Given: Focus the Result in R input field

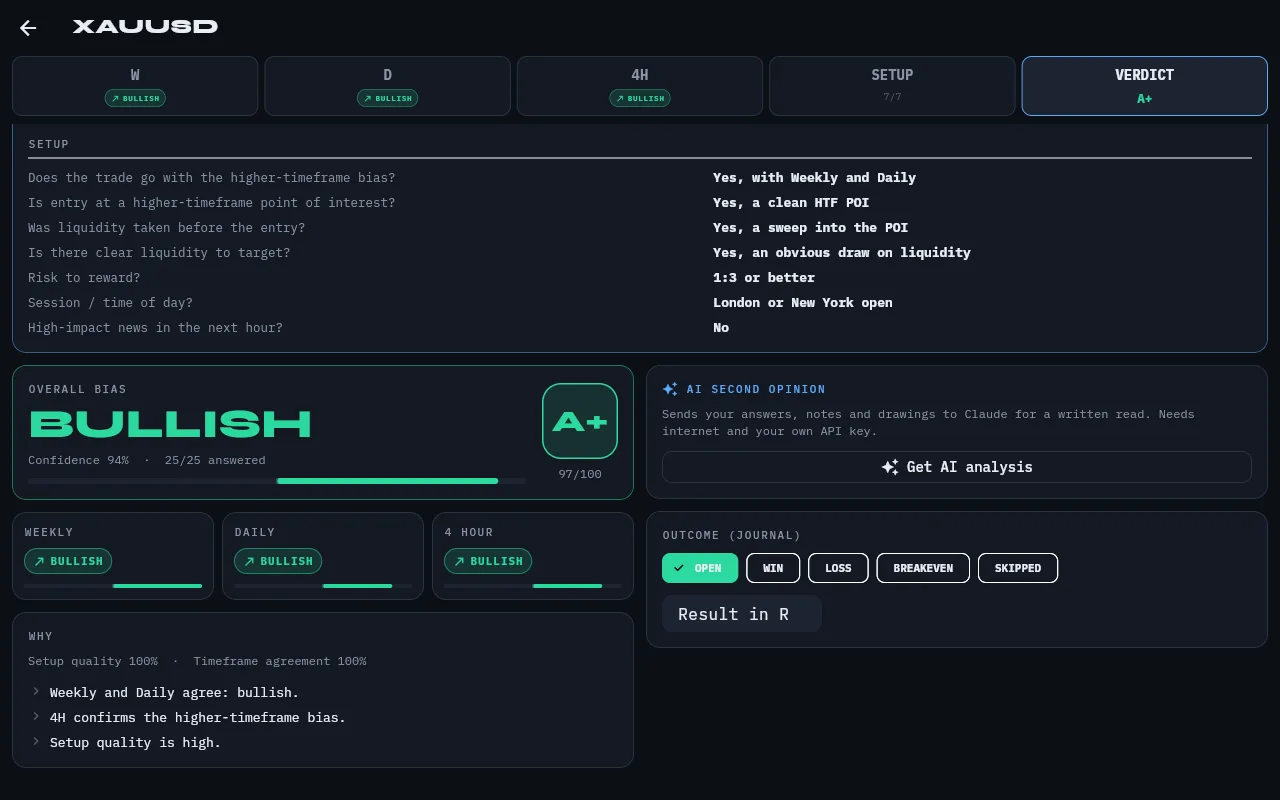Looking at the screenshot, I should point(742,614).
